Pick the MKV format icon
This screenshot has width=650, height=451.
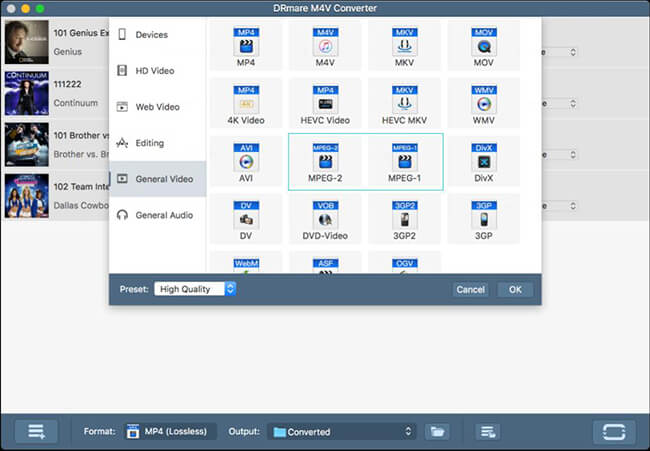tap(404, 42)
